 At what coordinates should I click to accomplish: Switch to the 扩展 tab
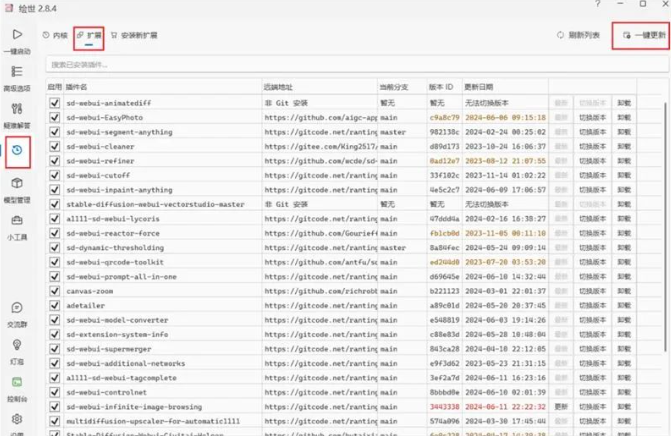point(89,35)
